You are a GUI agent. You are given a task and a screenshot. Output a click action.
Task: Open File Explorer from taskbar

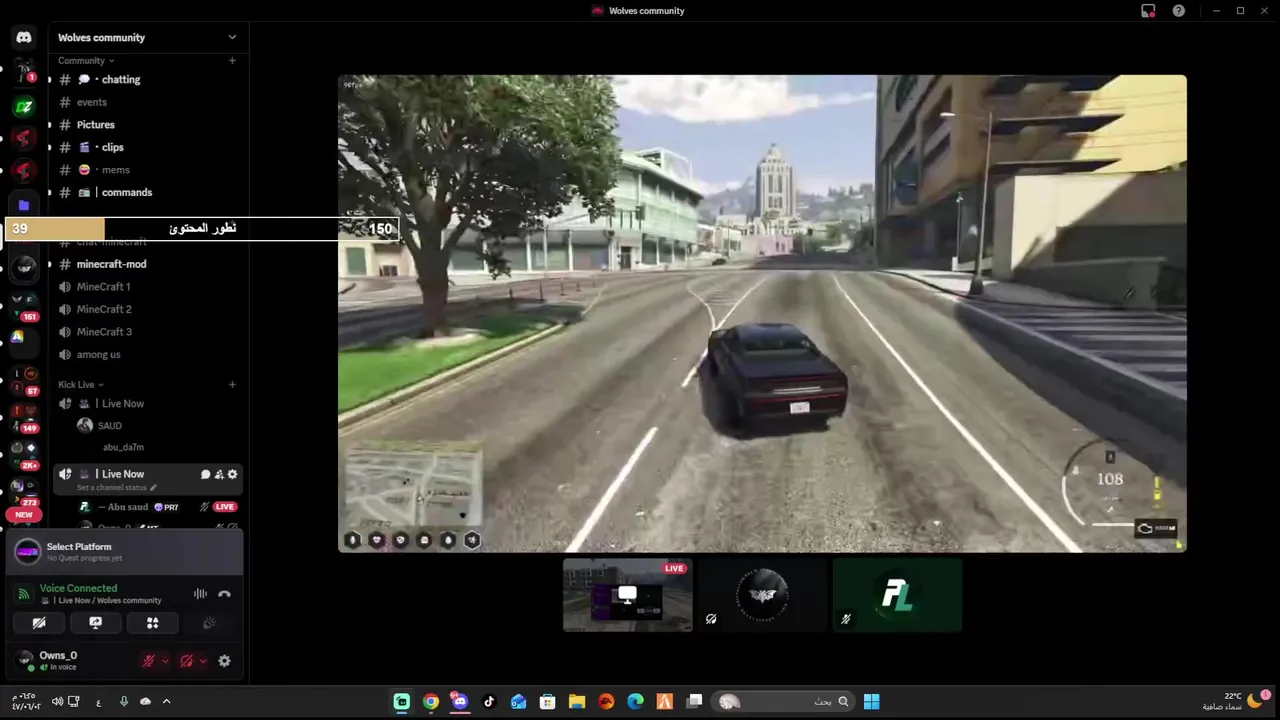click(x=577, y=702)
